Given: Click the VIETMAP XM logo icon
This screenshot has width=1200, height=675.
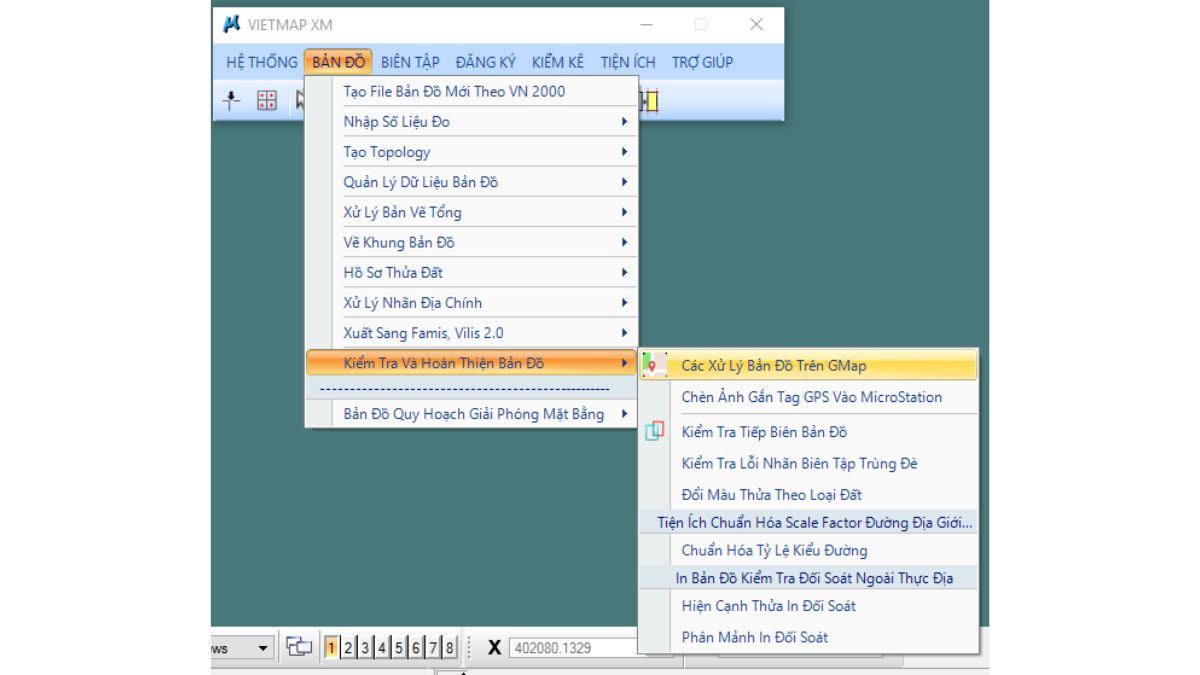Looking at the screenshot, I should click(x=232, y=24).
